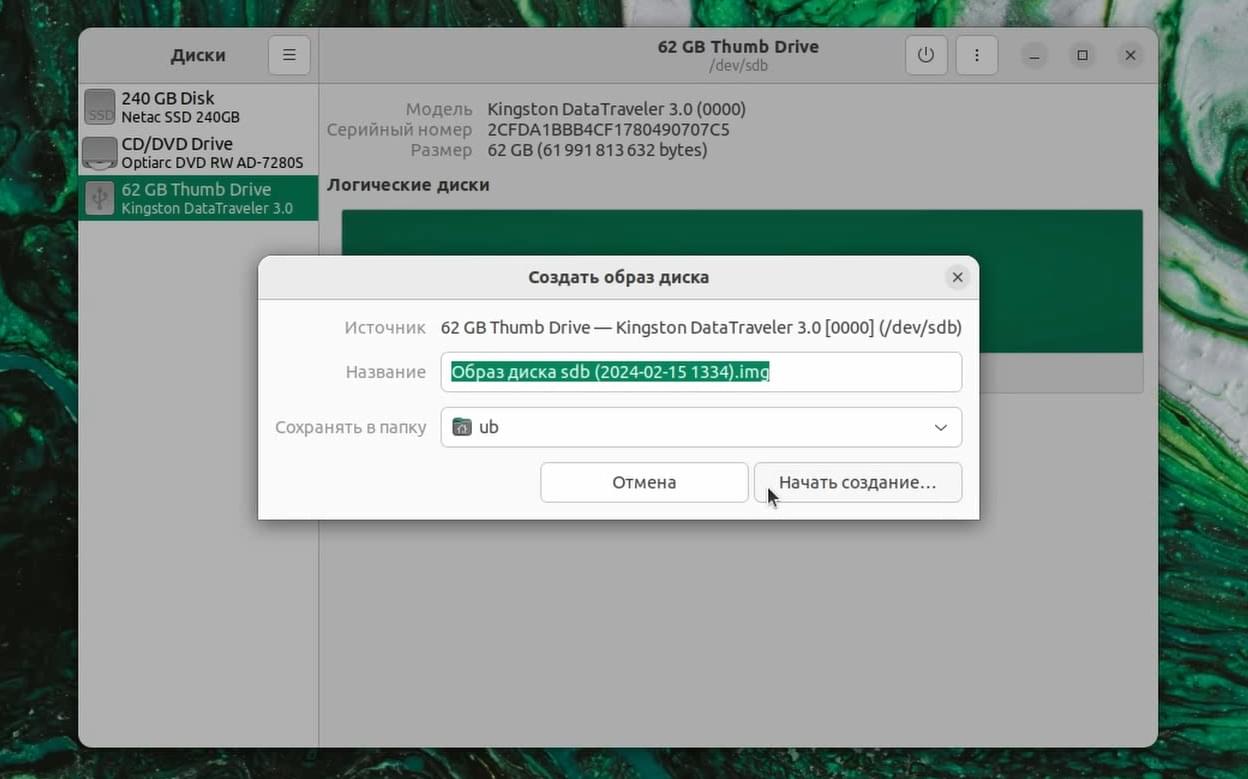Click the SSD disk icon
1248x779 pixels.
[100, 107]
